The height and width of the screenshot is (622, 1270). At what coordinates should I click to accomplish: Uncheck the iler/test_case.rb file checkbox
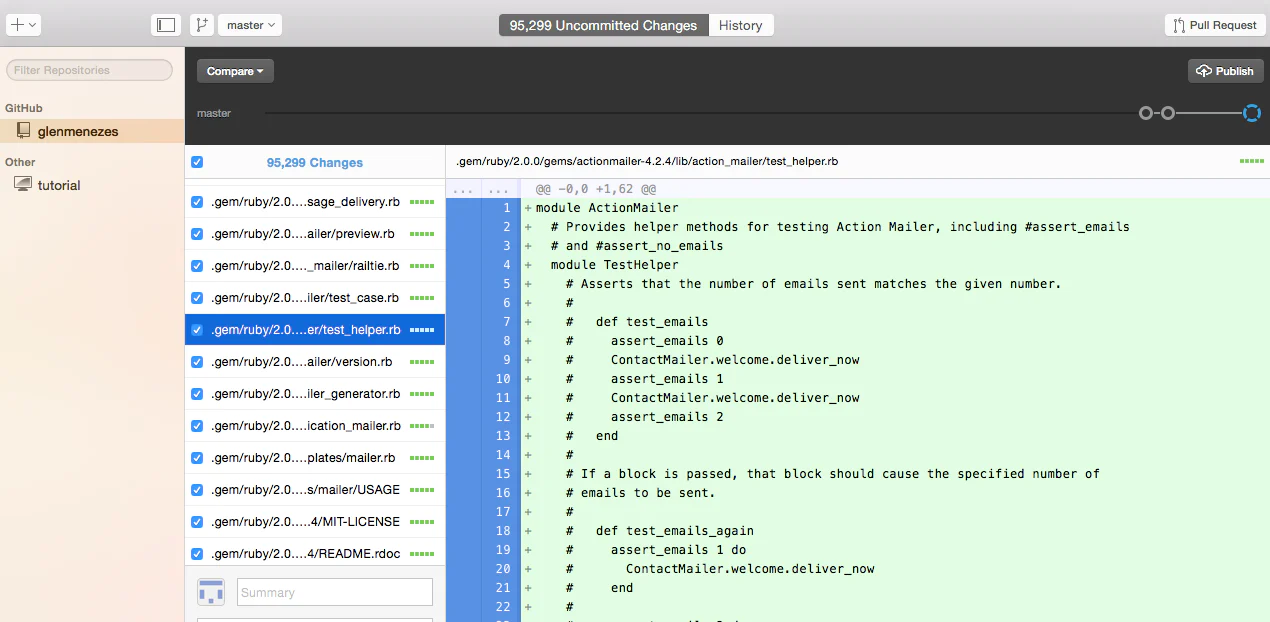tap(197, 298)
